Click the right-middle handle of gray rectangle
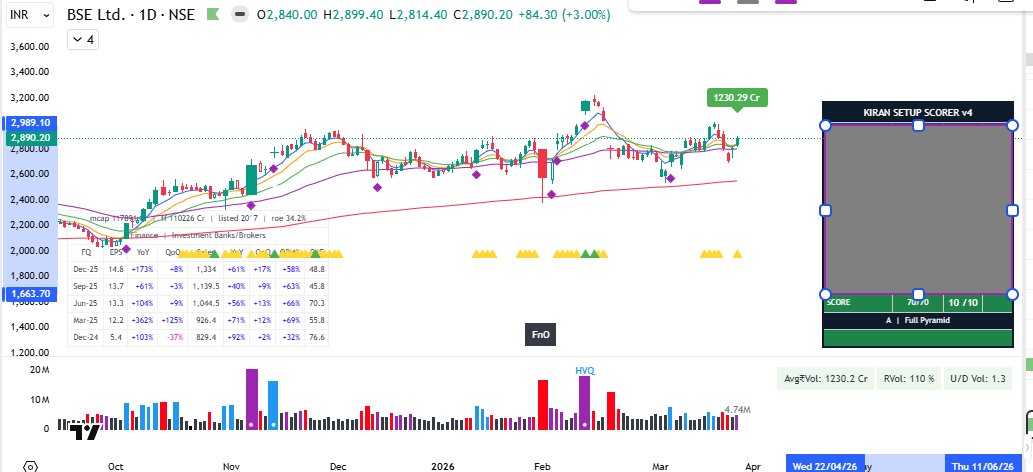This screenshot has height=472, width=1033. [1013, 210]
